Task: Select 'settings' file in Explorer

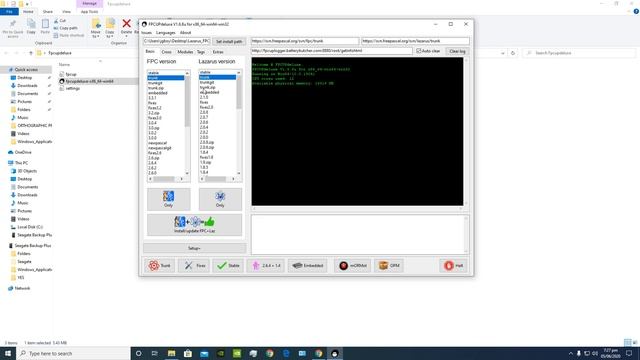Action: (x=73, y=88)
